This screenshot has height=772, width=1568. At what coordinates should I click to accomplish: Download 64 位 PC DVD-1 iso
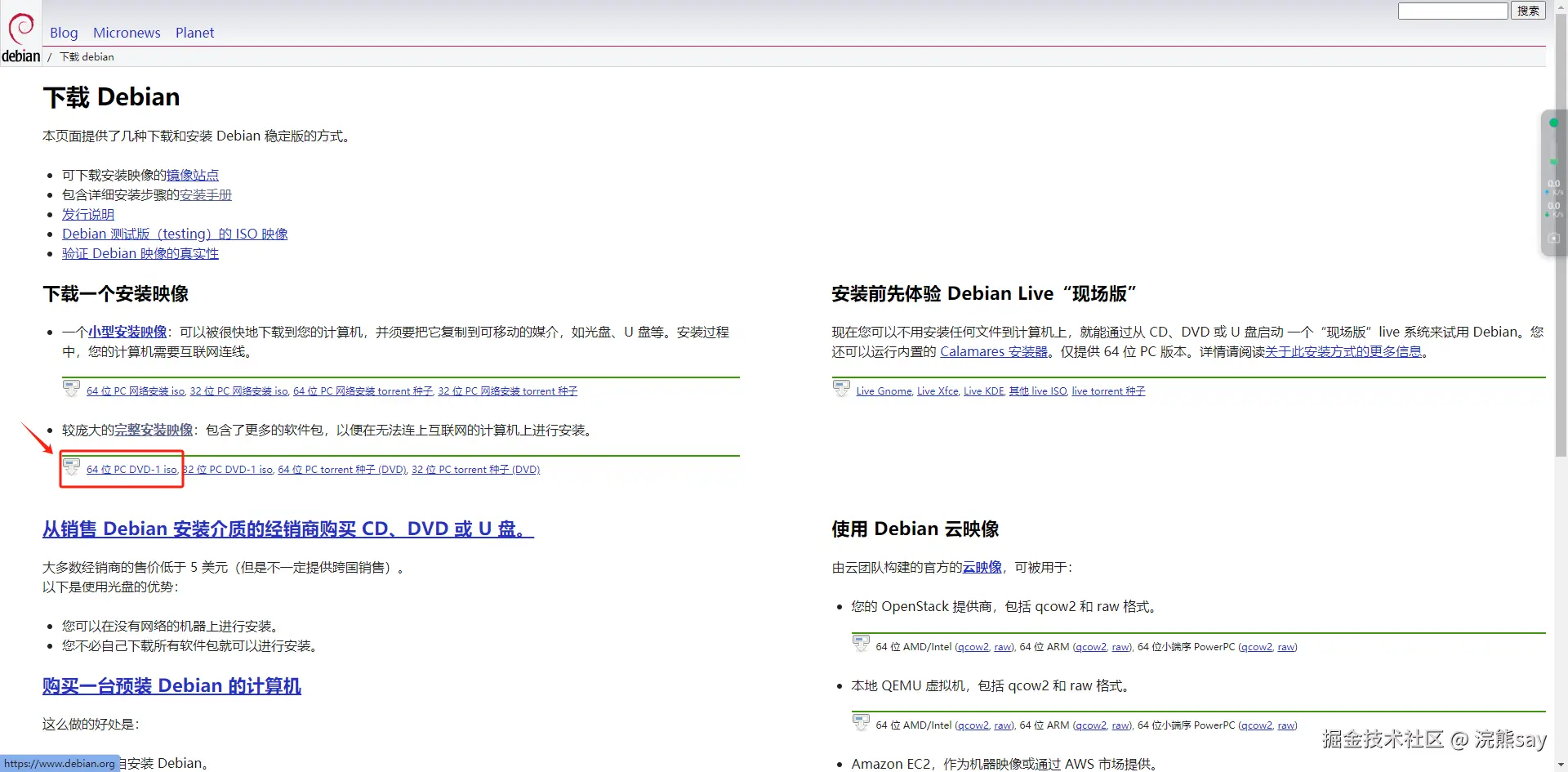click(132, 470)
